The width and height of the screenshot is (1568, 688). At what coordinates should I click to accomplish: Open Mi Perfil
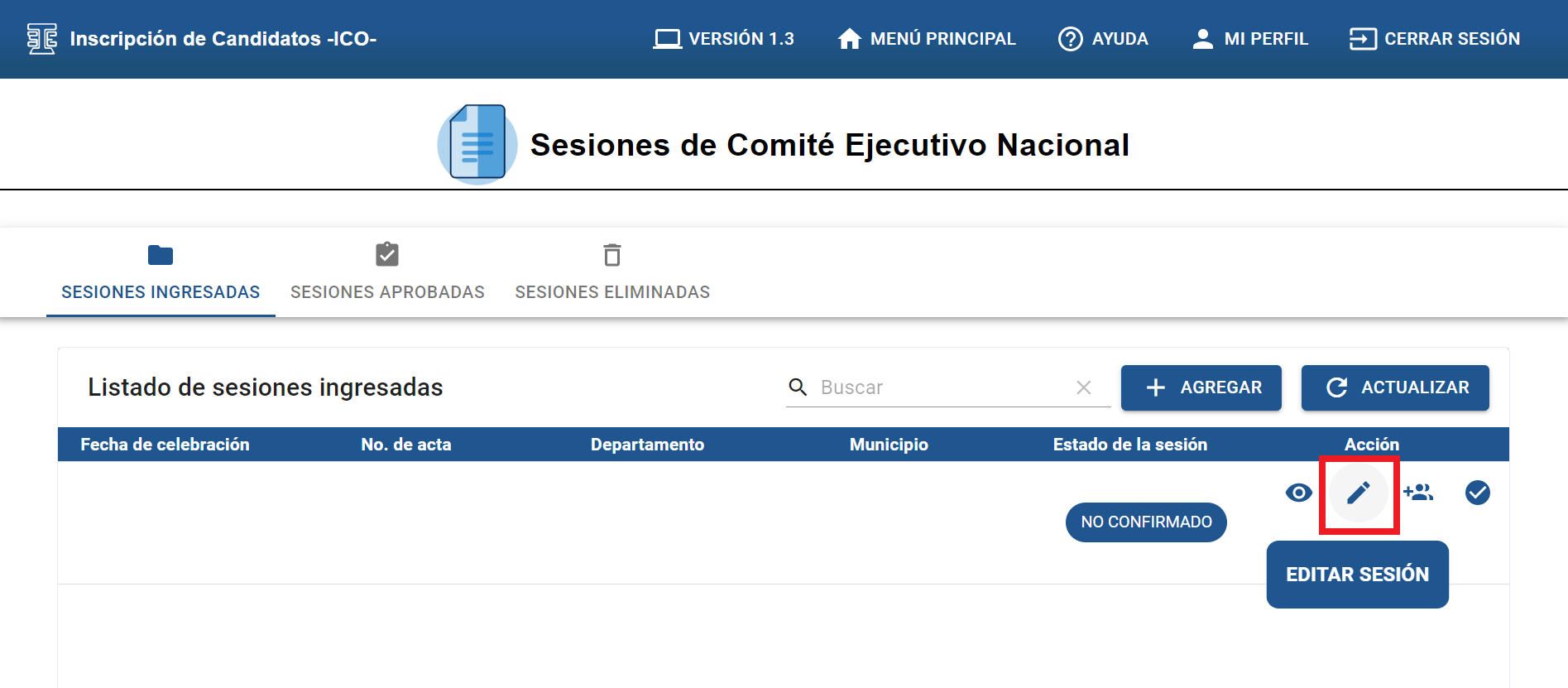click(1249, 39)
